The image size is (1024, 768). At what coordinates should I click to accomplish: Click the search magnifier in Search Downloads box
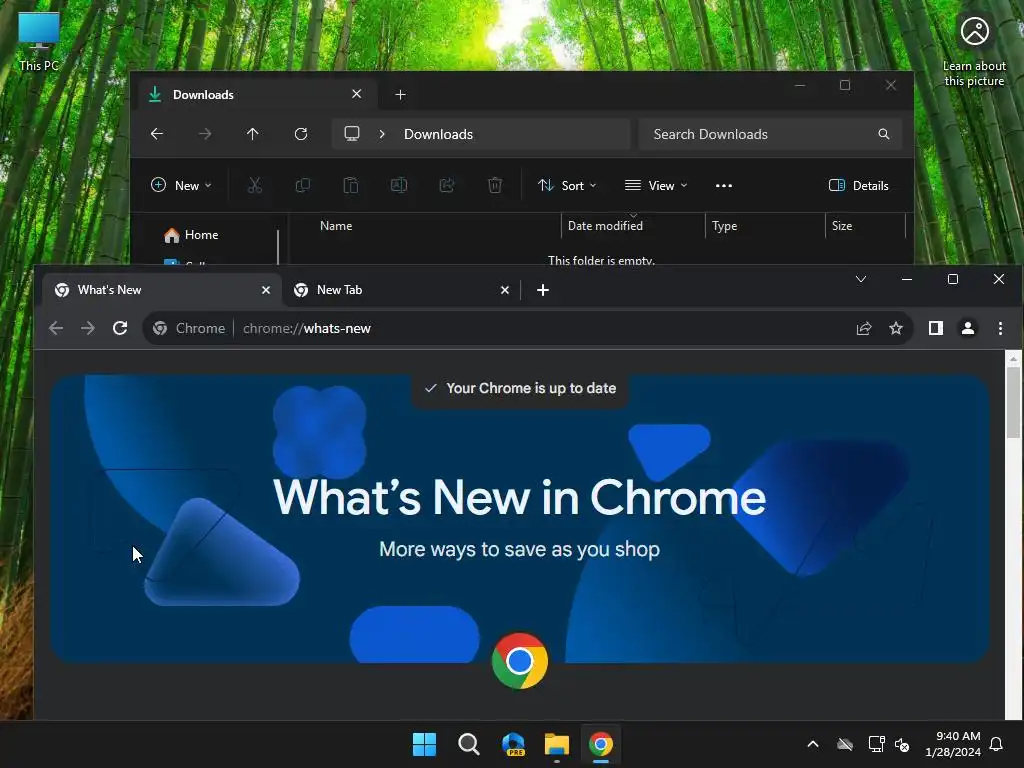click(884, 134)
